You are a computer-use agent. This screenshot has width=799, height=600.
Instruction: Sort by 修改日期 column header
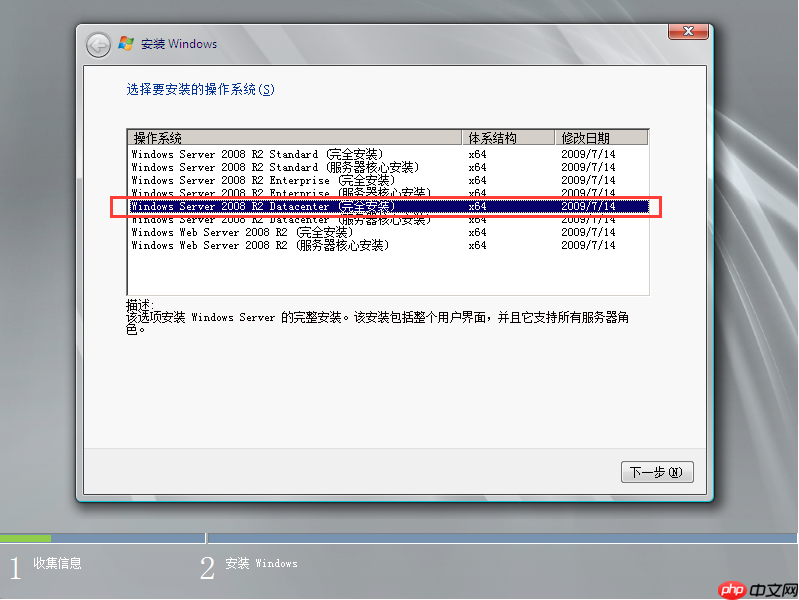tap(601, 138)
